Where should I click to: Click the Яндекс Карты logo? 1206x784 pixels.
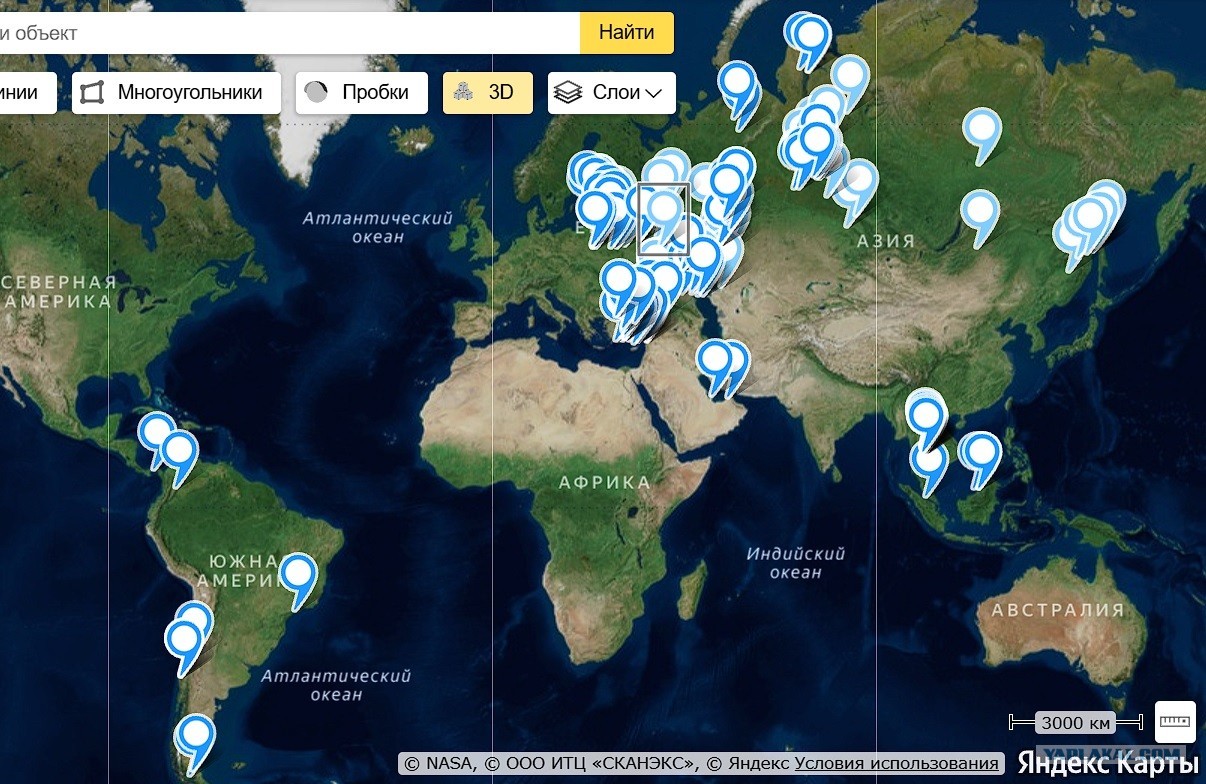click(x=1108, y=763)
